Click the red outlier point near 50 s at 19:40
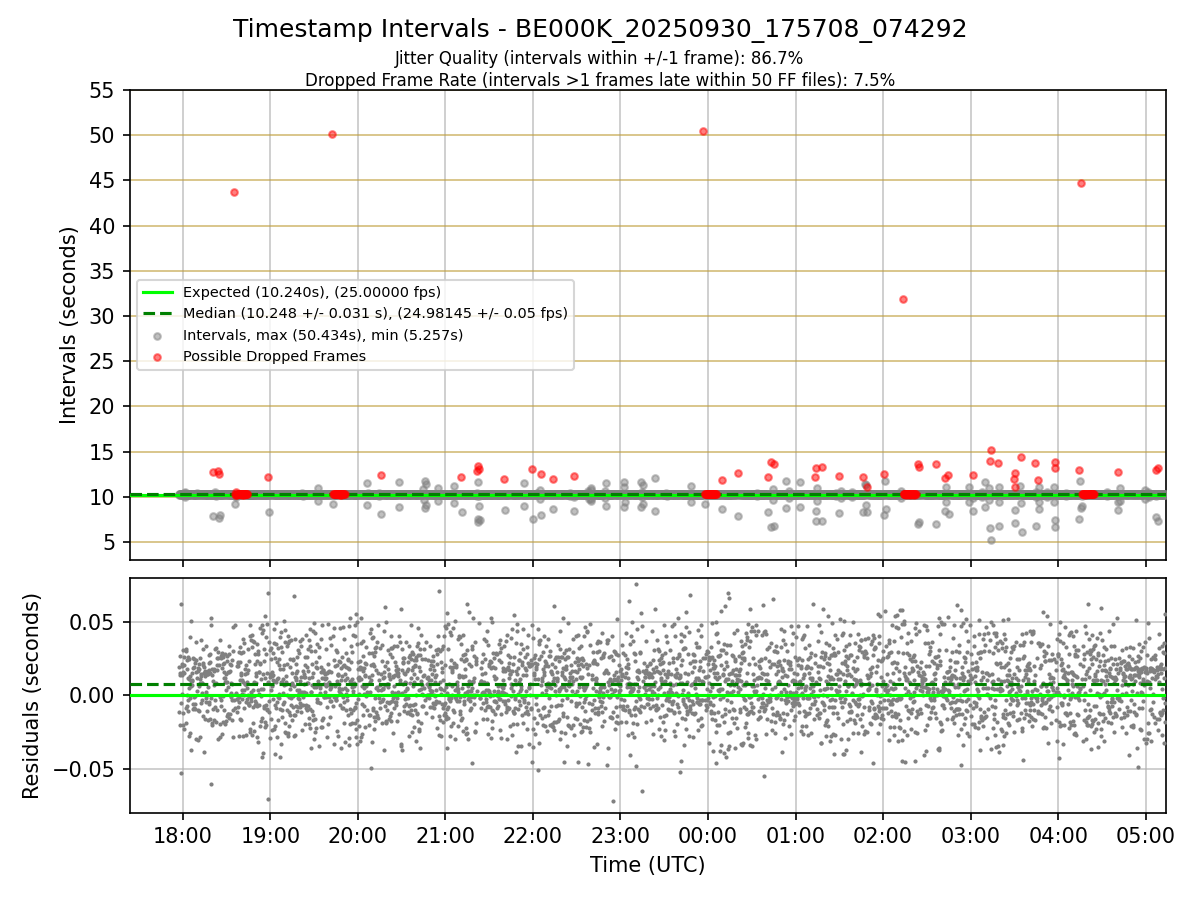 tap(332, 134)
